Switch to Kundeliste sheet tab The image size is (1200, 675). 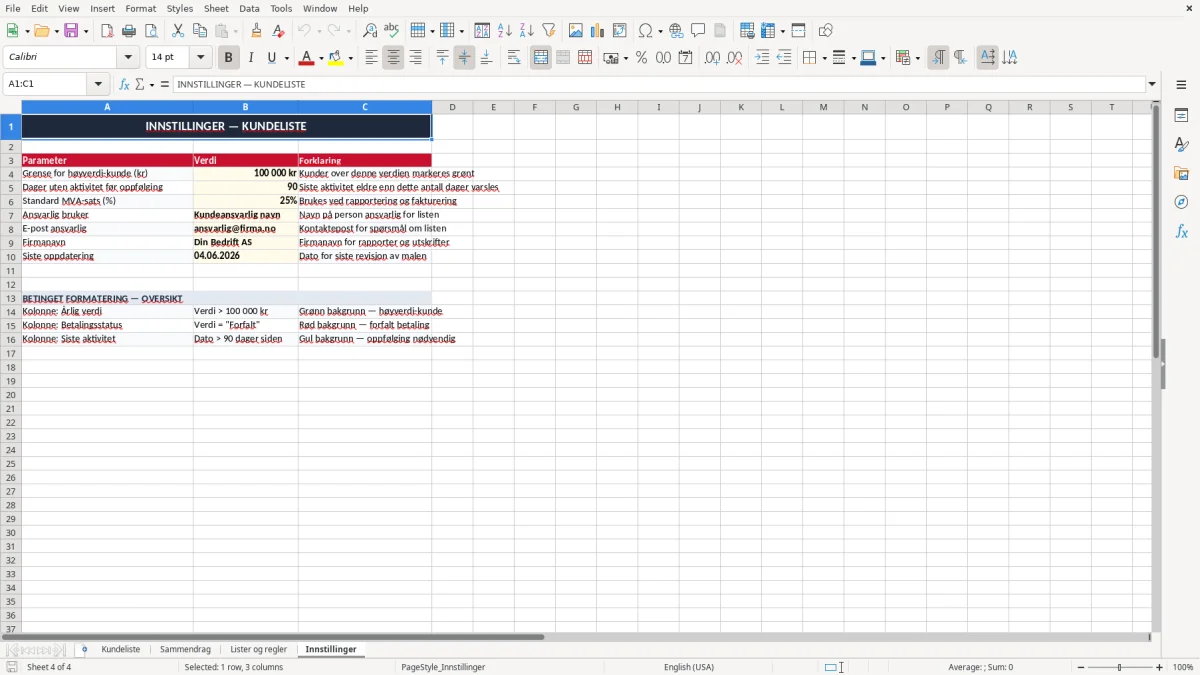120,649
